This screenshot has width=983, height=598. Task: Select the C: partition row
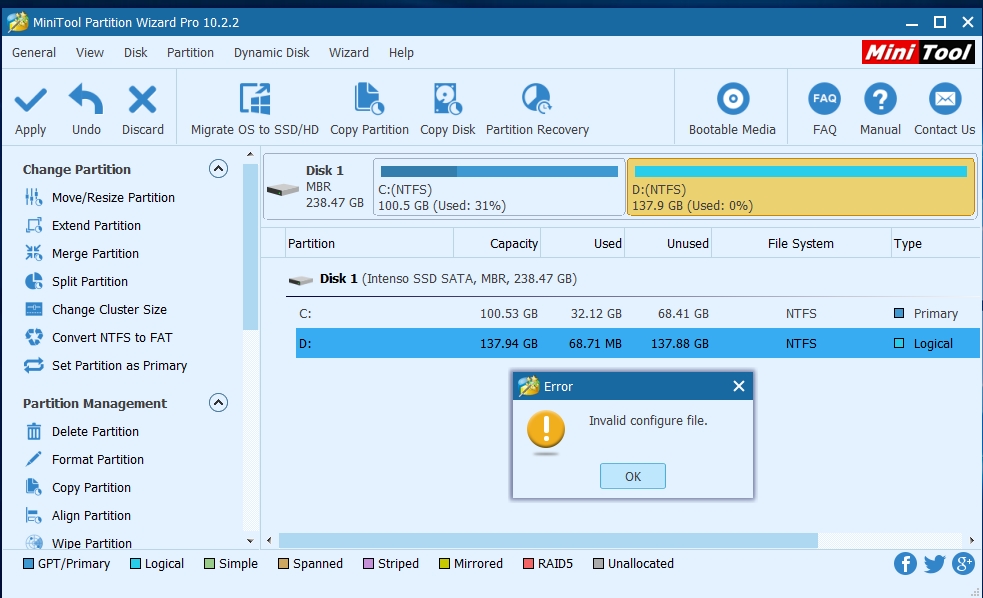coord(638,313)
